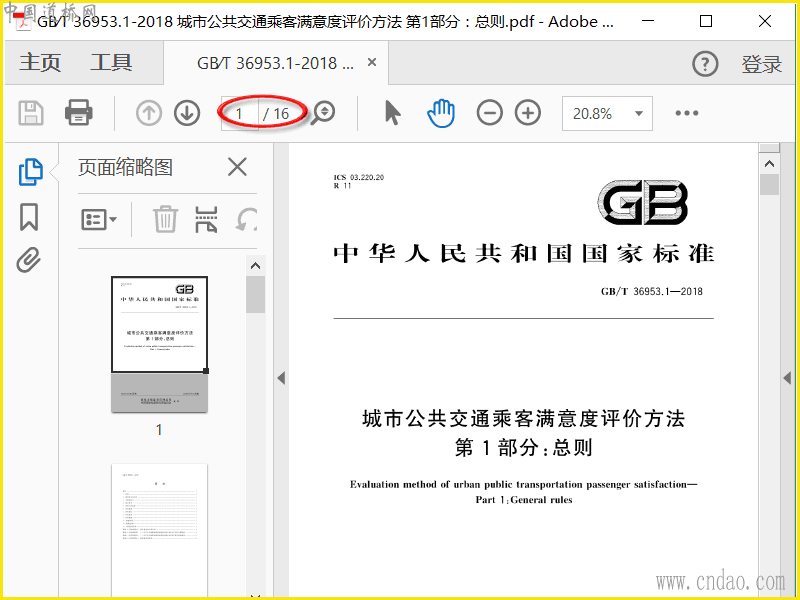Click the Part 1: General rules text
Screen dimensions: 800x600
[524, 499]
